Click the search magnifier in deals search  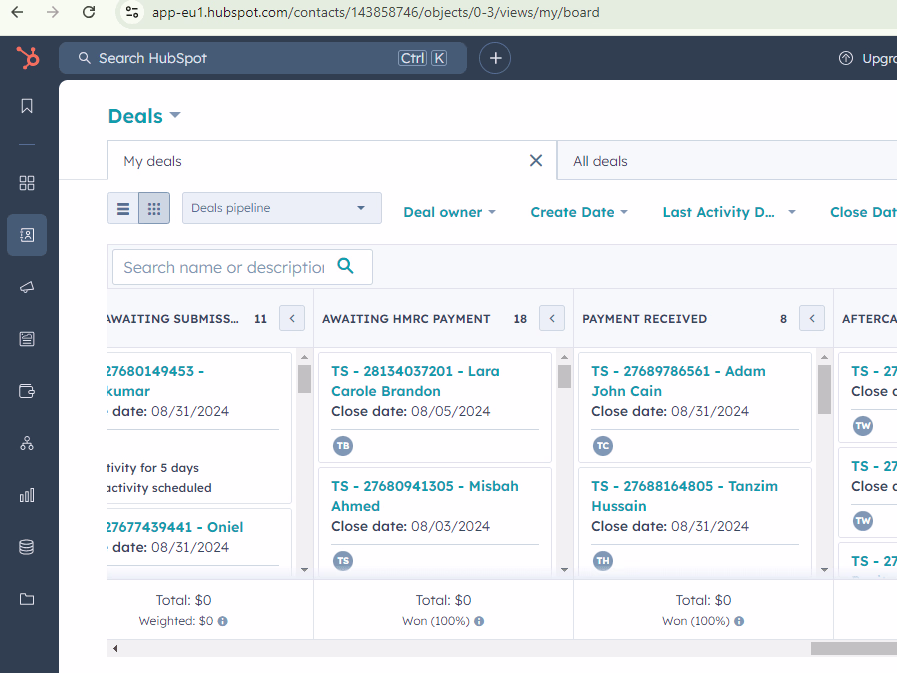pos(346,266)
